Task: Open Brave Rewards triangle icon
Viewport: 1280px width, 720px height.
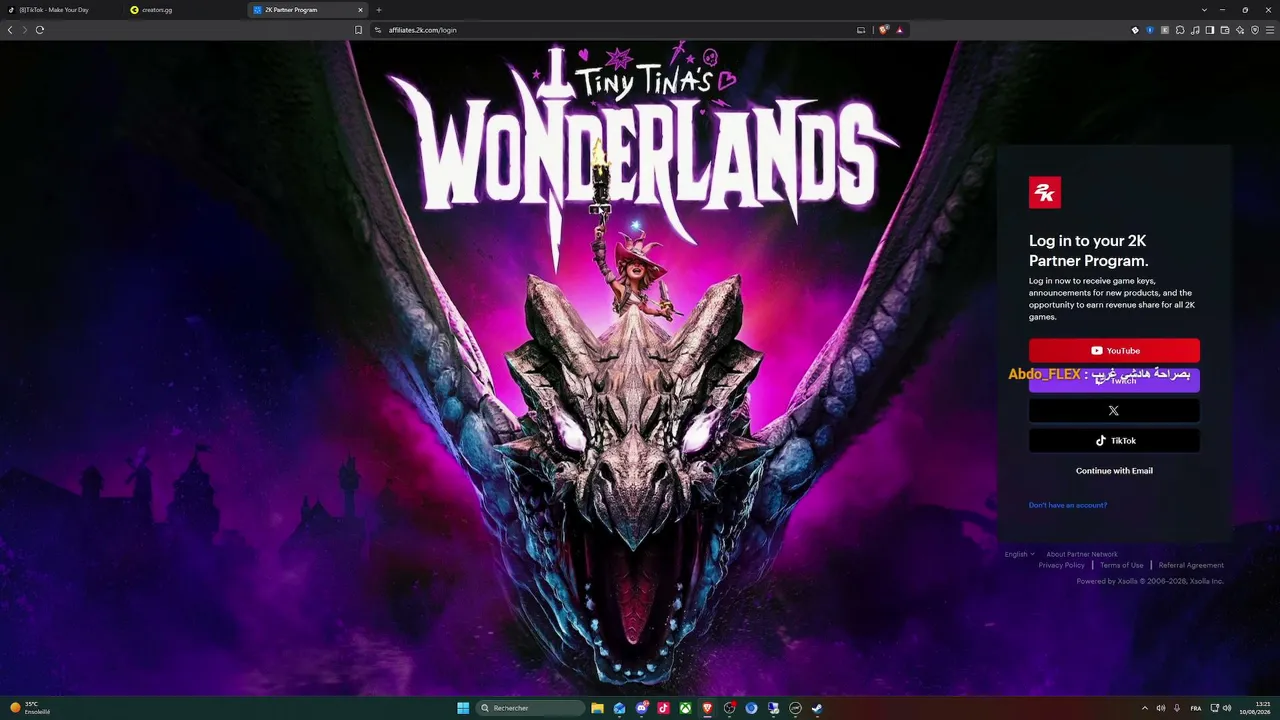Action: [900, 30]
